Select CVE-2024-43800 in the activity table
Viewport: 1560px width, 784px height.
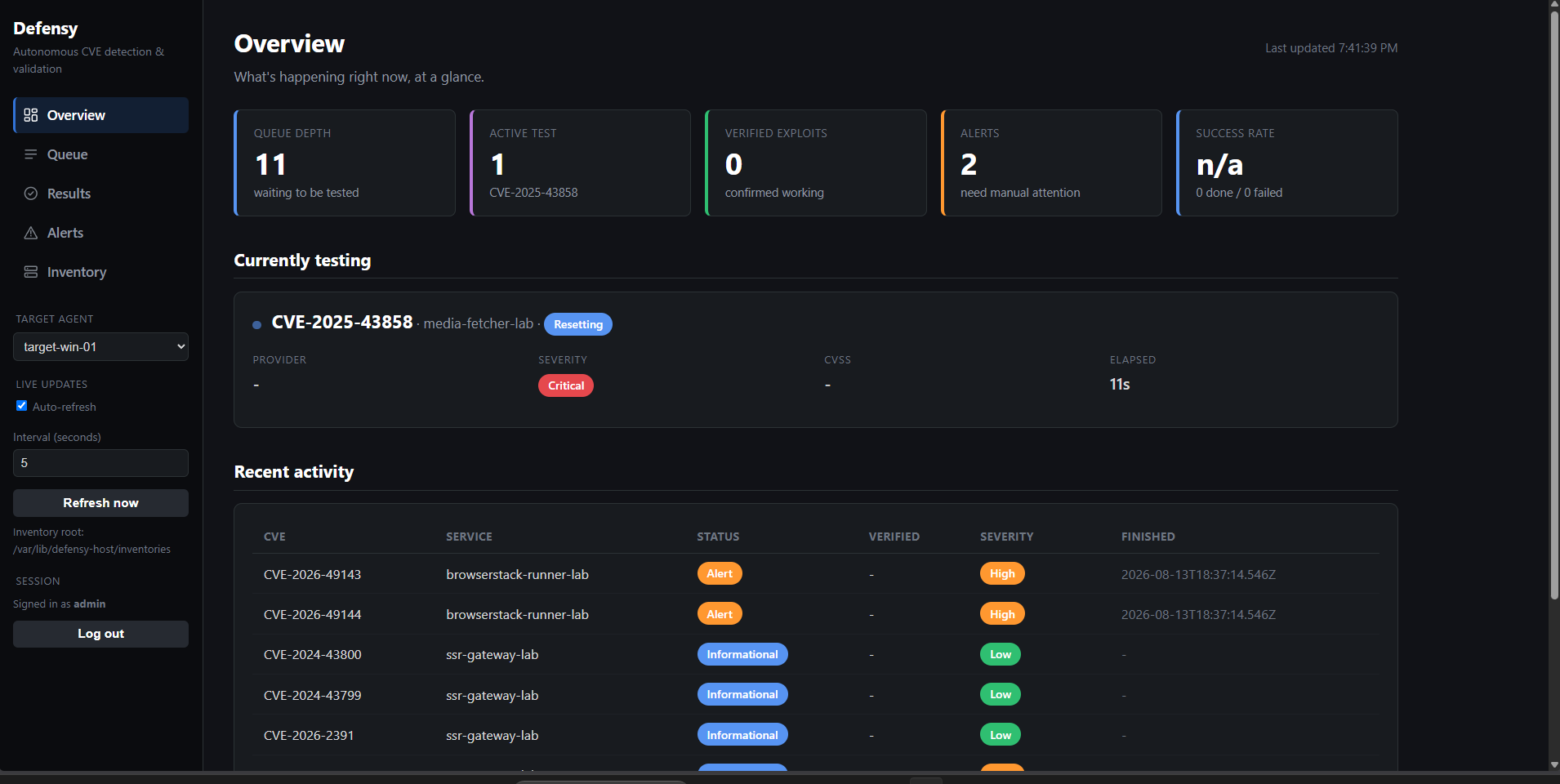[x=313, y=655]
